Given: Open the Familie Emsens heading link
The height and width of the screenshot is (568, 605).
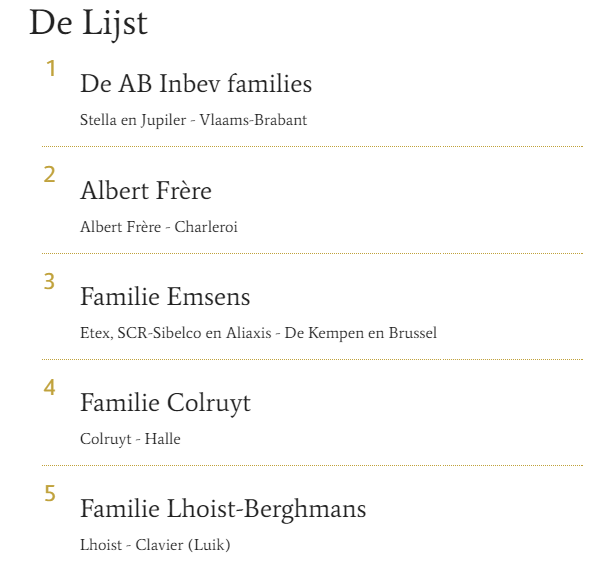Looking at the screenshot, I should click(x=165, y=297).
